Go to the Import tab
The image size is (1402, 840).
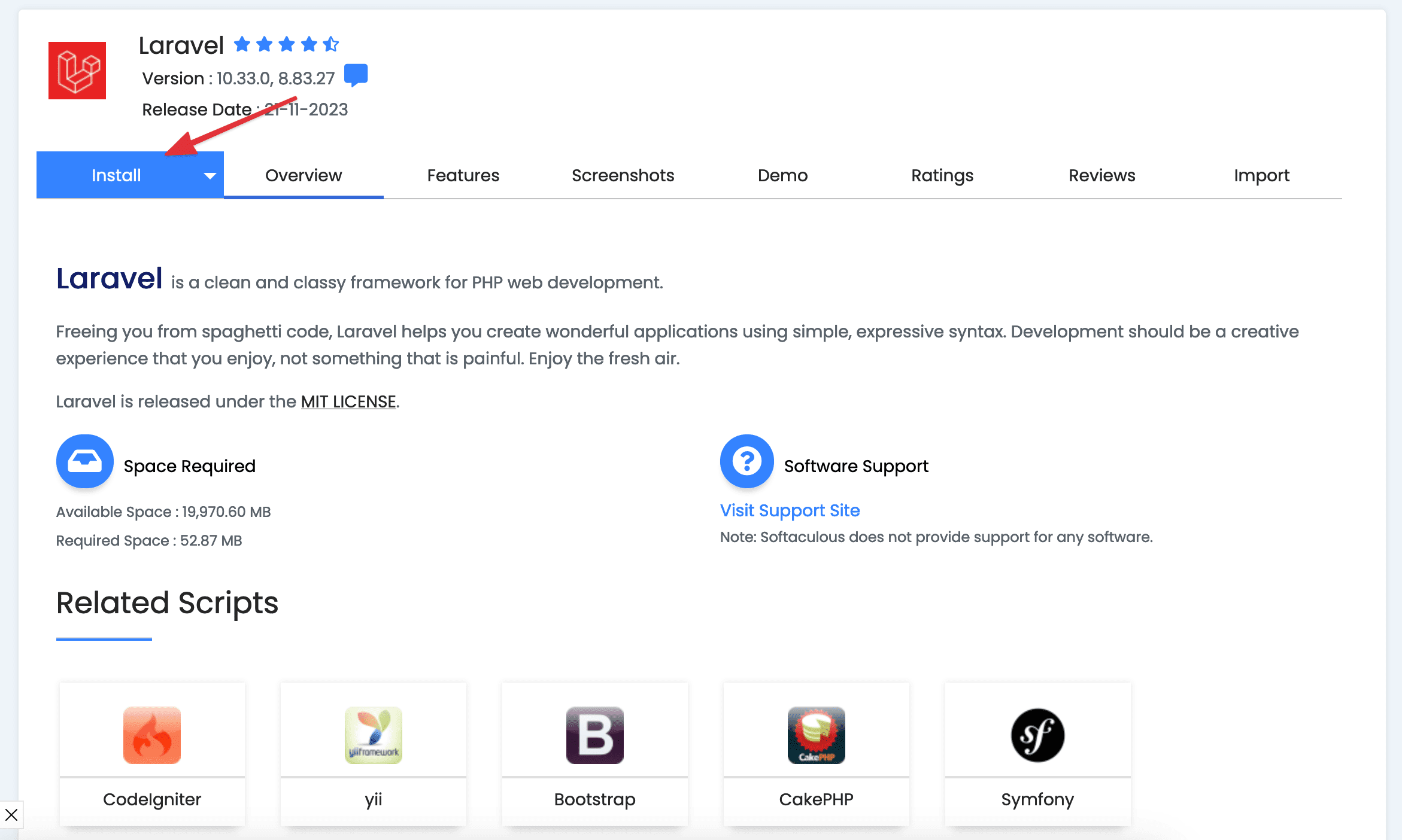click(1261, 175)
